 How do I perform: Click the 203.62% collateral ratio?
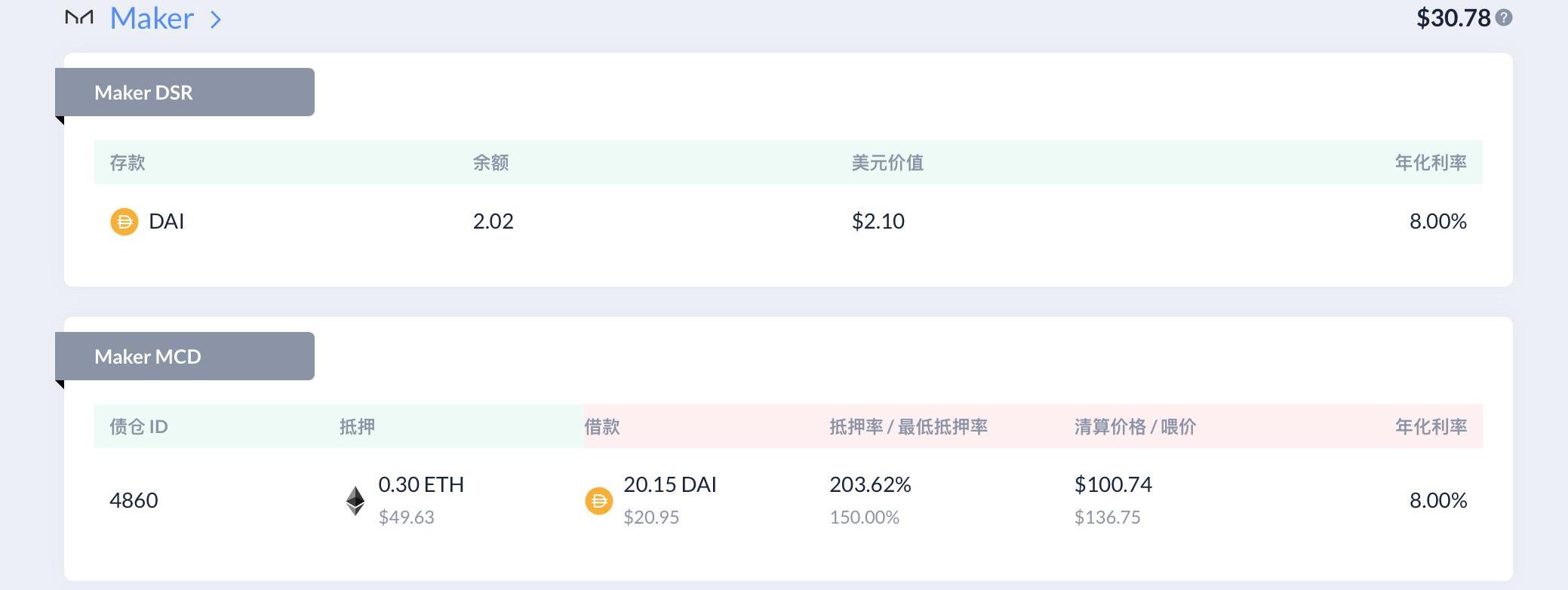[871, 484]
